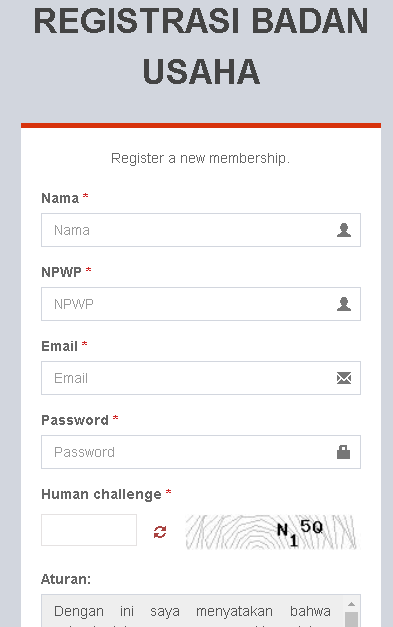Click the lock icon in Password field
This screenshot has height=627, width=393.
pyautogui.click(x=343, y=452)
